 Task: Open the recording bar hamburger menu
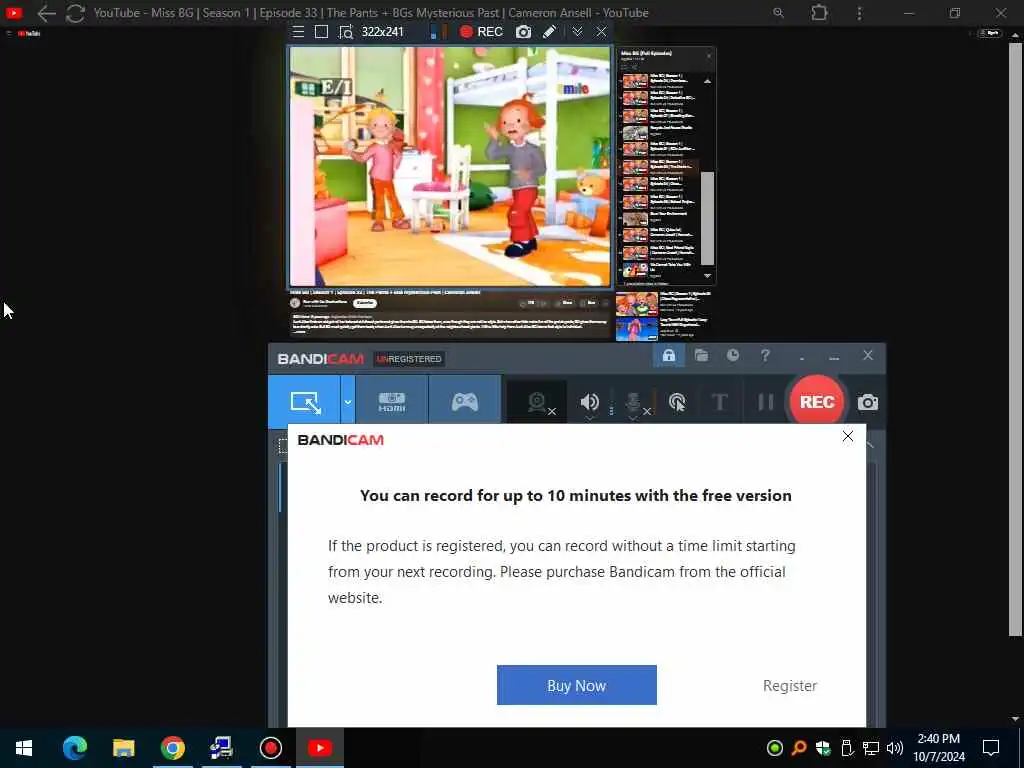click(298, 32)
